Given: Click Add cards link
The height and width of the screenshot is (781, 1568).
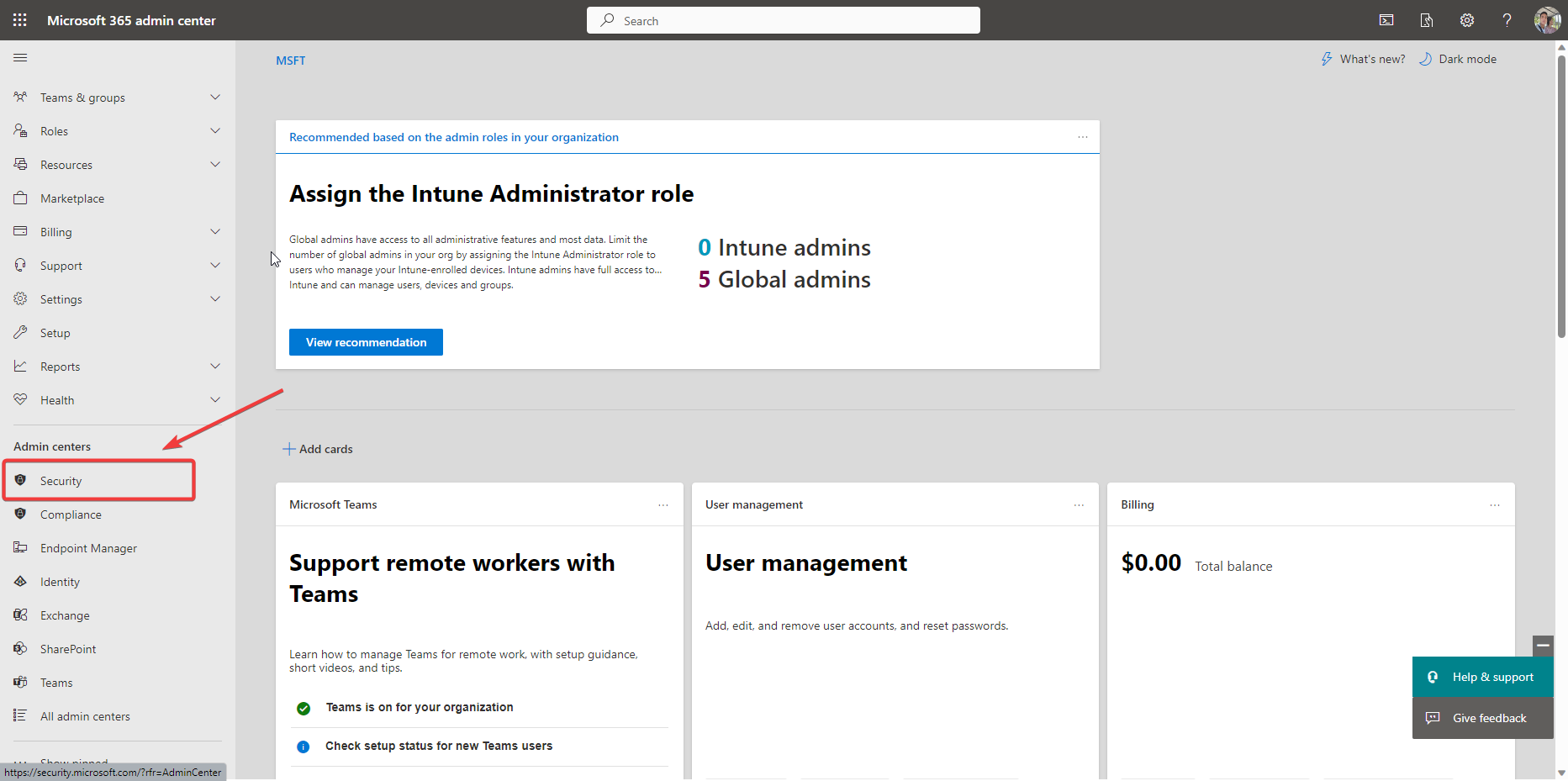Looking at the screenshot, I should tap(318, 449).
